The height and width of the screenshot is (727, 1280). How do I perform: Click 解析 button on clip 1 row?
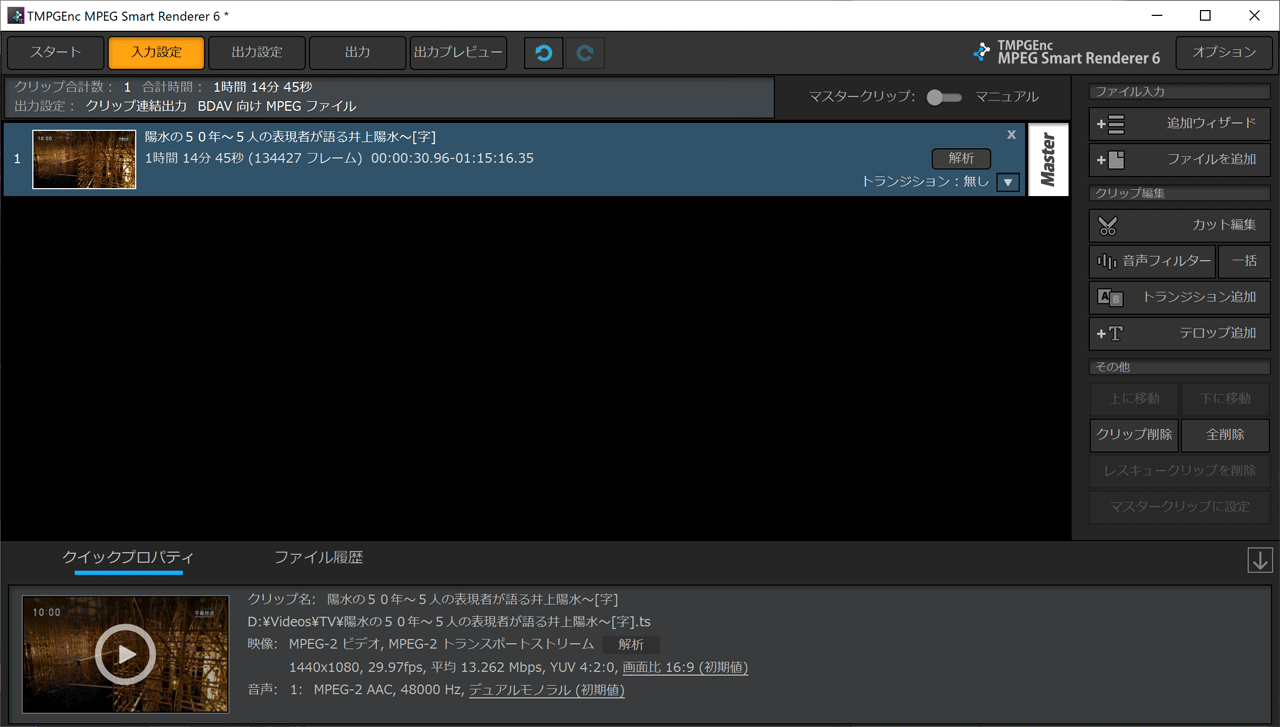click(x=961, y=158)
